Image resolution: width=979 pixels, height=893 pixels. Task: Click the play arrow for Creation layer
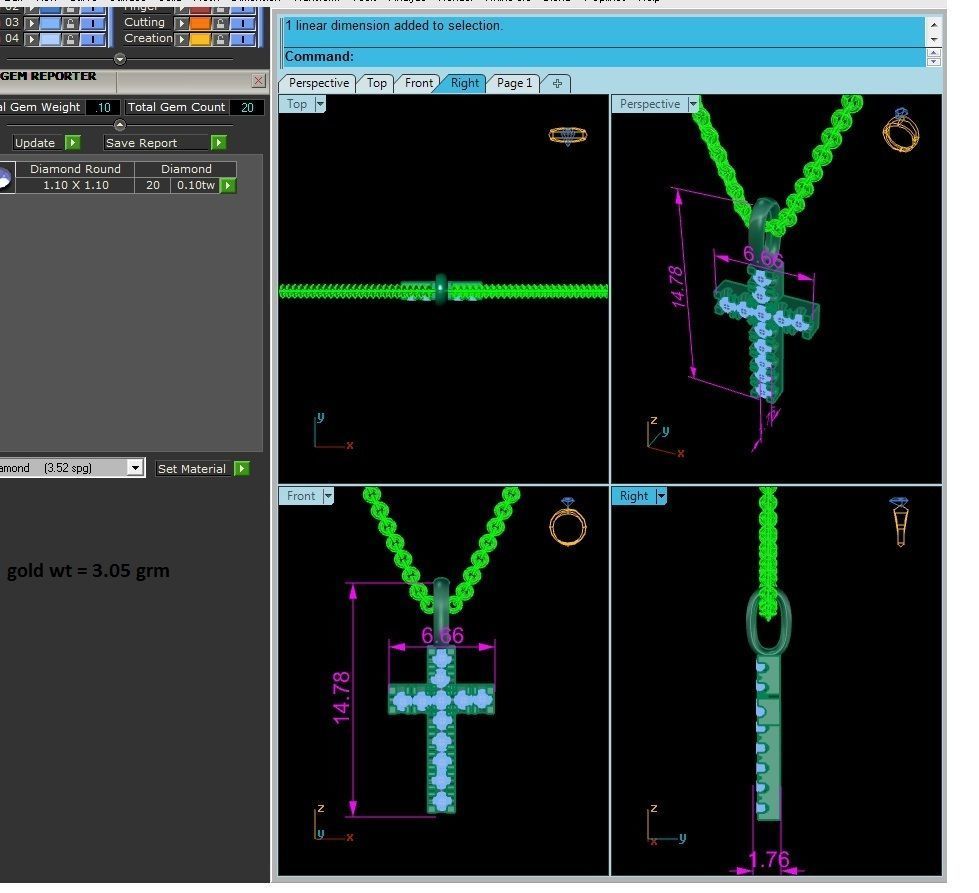(182, 39)
